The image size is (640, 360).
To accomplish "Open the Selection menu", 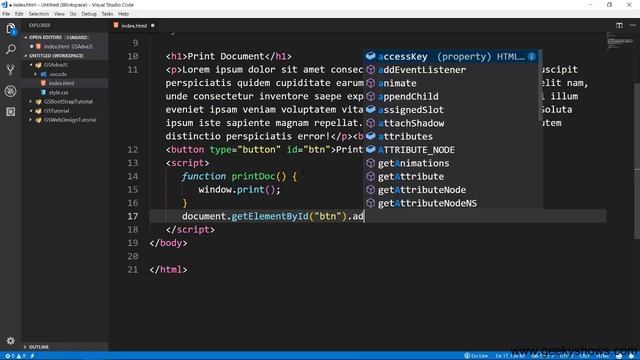I will click(x=39, y=14).
